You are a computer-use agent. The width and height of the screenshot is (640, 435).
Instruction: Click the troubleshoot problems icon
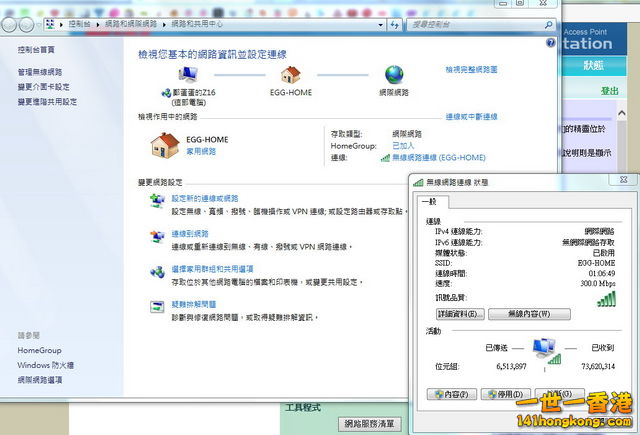(x=158, y=307)
